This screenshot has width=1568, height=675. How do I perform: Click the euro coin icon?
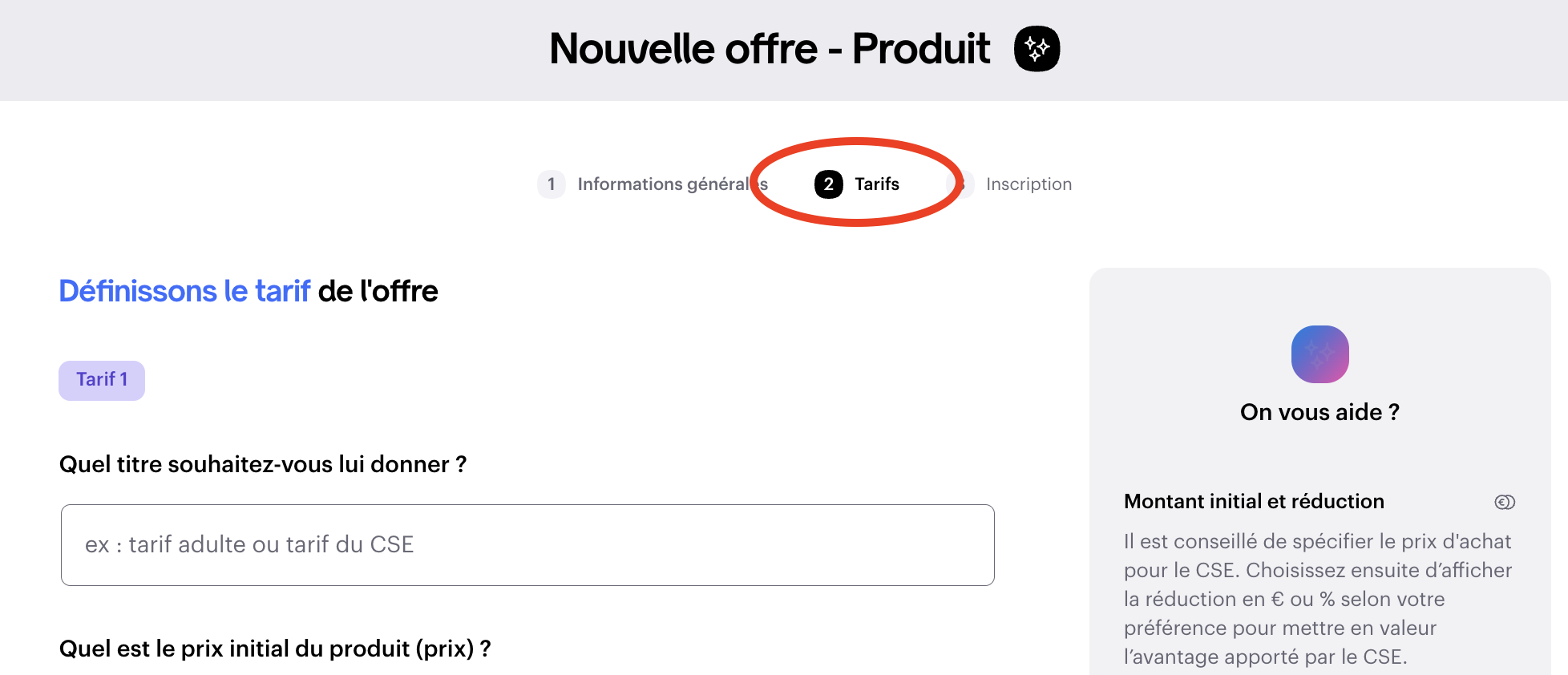1505,502
